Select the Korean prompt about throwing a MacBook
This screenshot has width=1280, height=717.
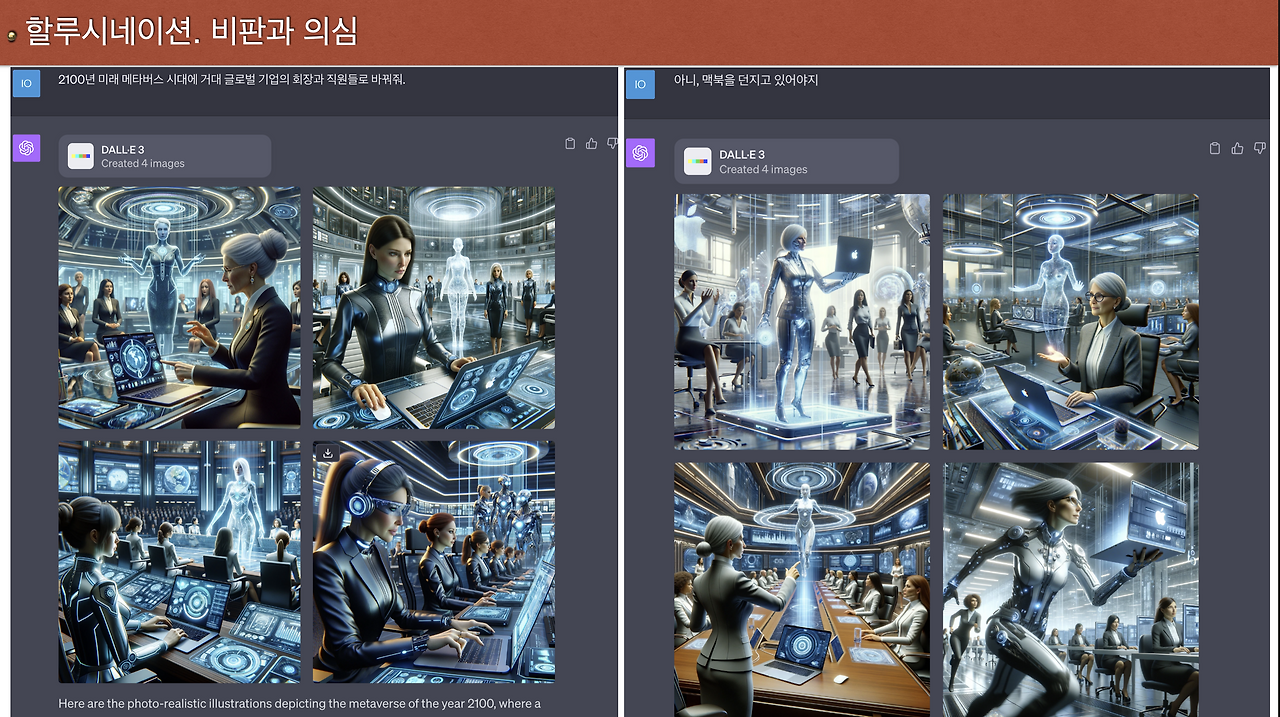click(755, 81)
